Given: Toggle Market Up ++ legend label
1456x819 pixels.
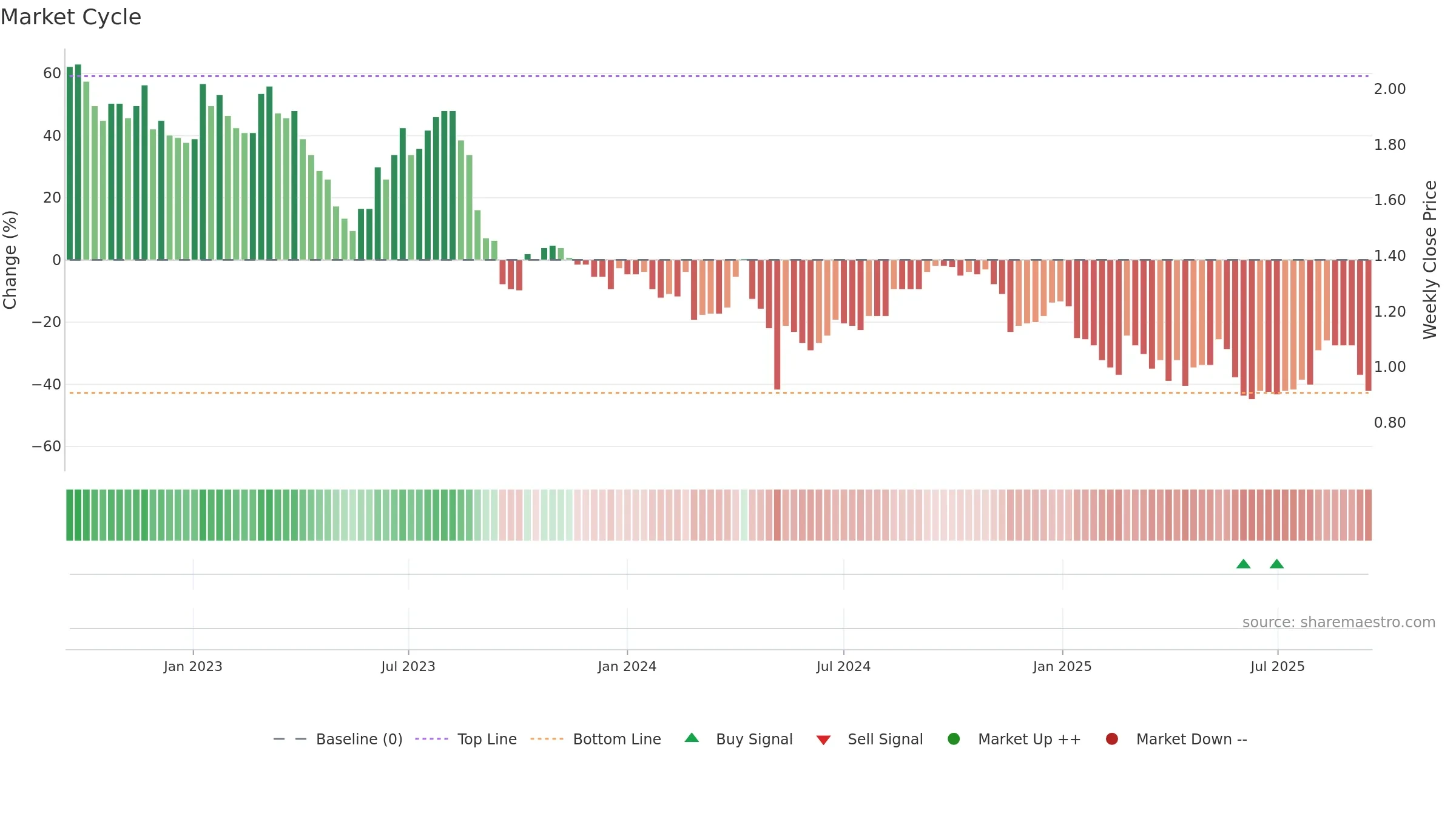Looking at the screenshot, I should point(1030,739).
